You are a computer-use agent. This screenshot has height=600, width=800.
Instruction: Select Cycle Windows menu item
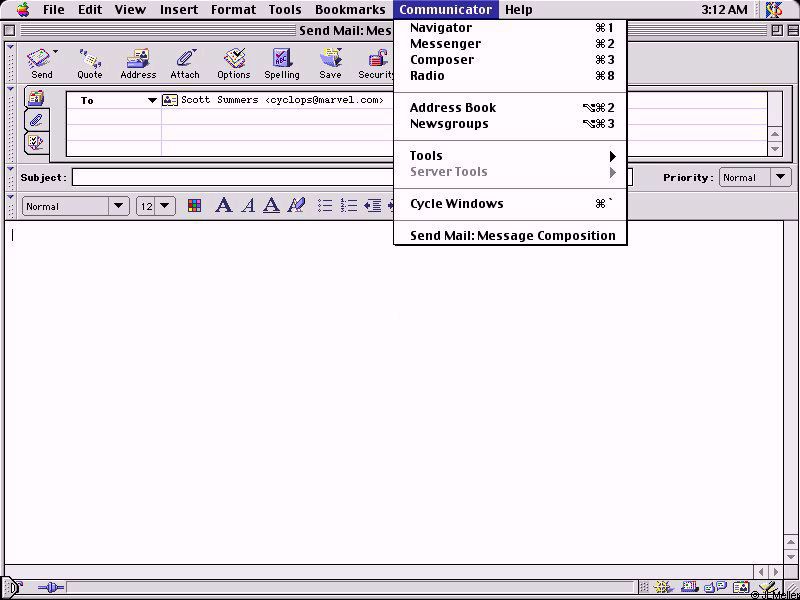pos(510,204)
